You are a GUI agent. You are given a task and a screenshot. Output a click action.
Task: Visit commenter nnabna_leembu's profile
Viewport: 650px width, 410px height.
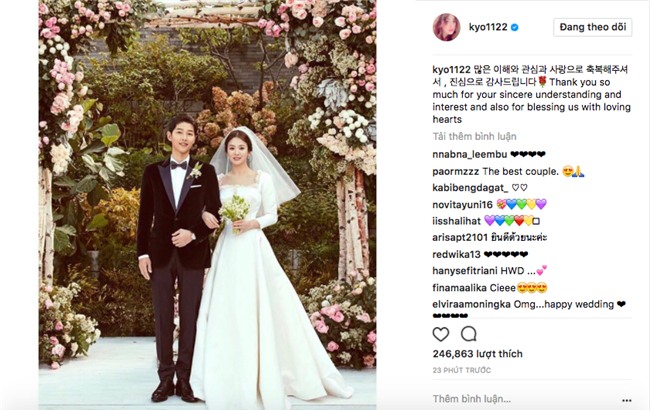pyautogui.click(x=470, y=155)
